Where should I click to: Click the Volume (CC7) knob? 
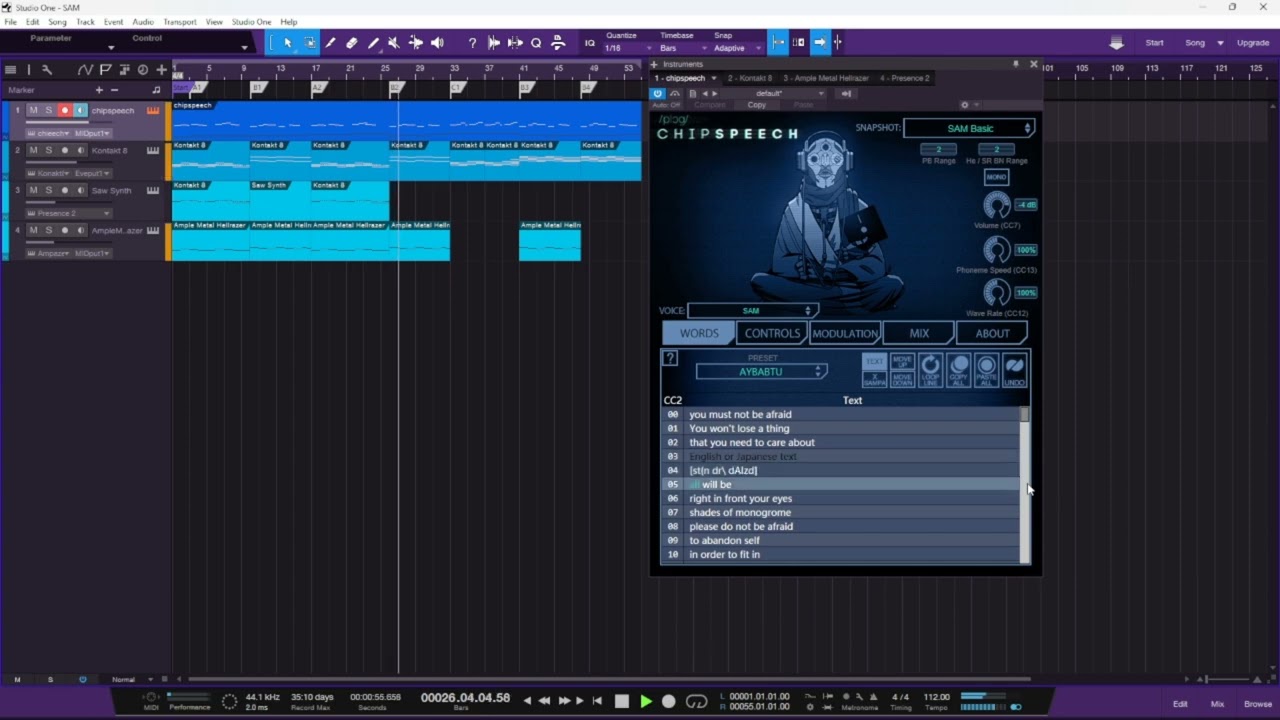(x=996, y=205)
